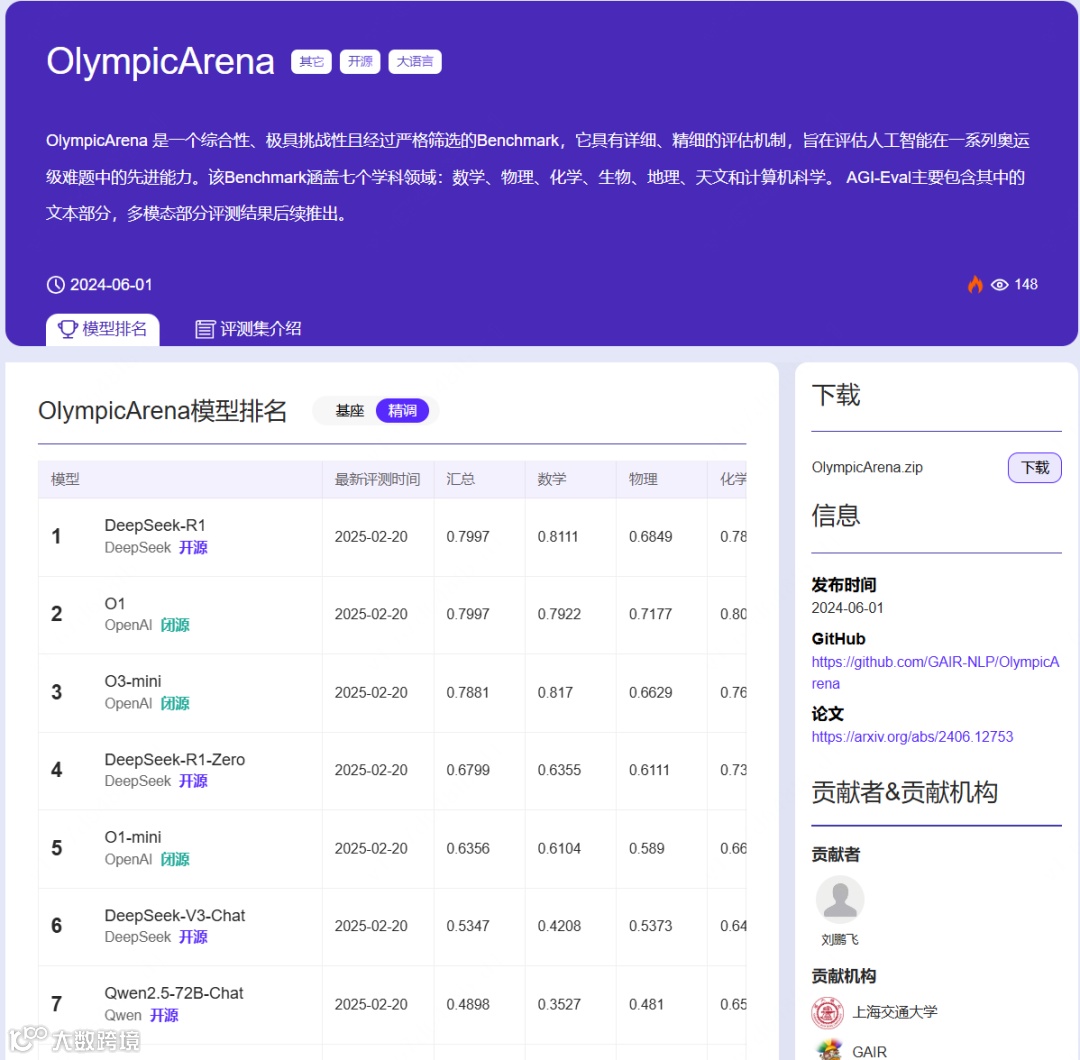1080x1060 pixels.
Task: Select the DeepSeek-R1-Zero model name
Action: (175, 760)
